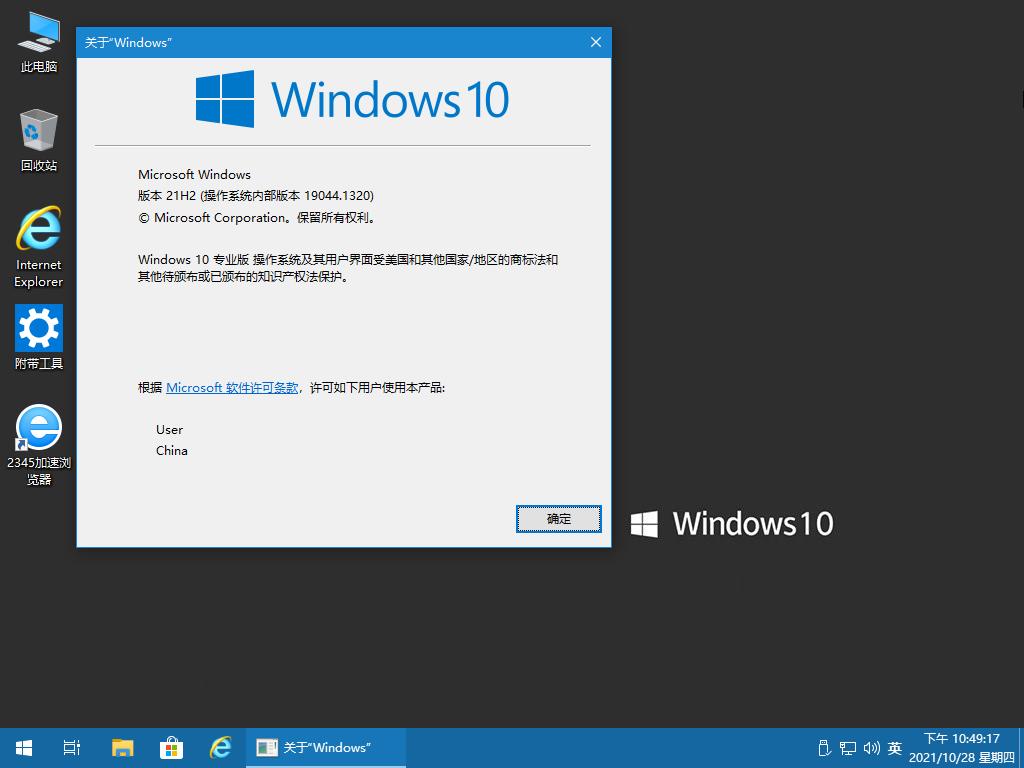Open Task View from the taskbar

[72, 748]
